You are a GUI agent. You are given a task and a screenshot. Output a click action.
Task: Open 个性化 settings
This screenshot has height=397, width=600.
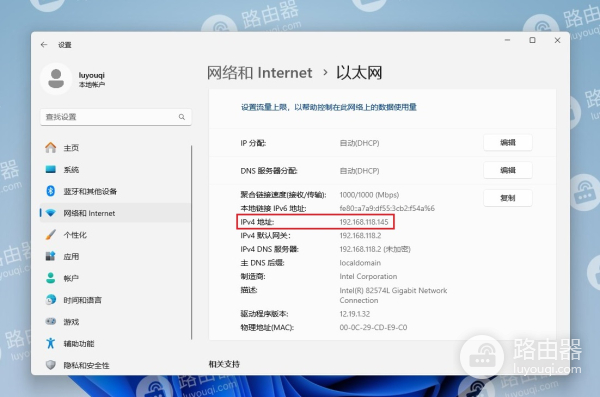point(116,235)
